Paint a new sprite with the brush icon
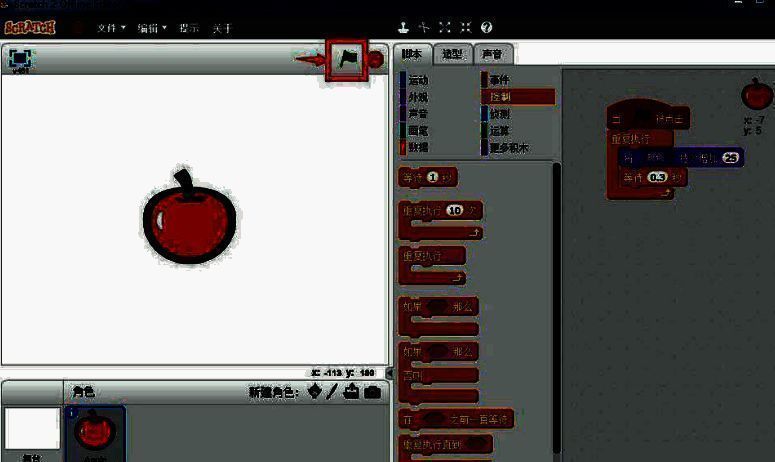The width and height of the screenshot is (775, 462). tap(332, 392)
